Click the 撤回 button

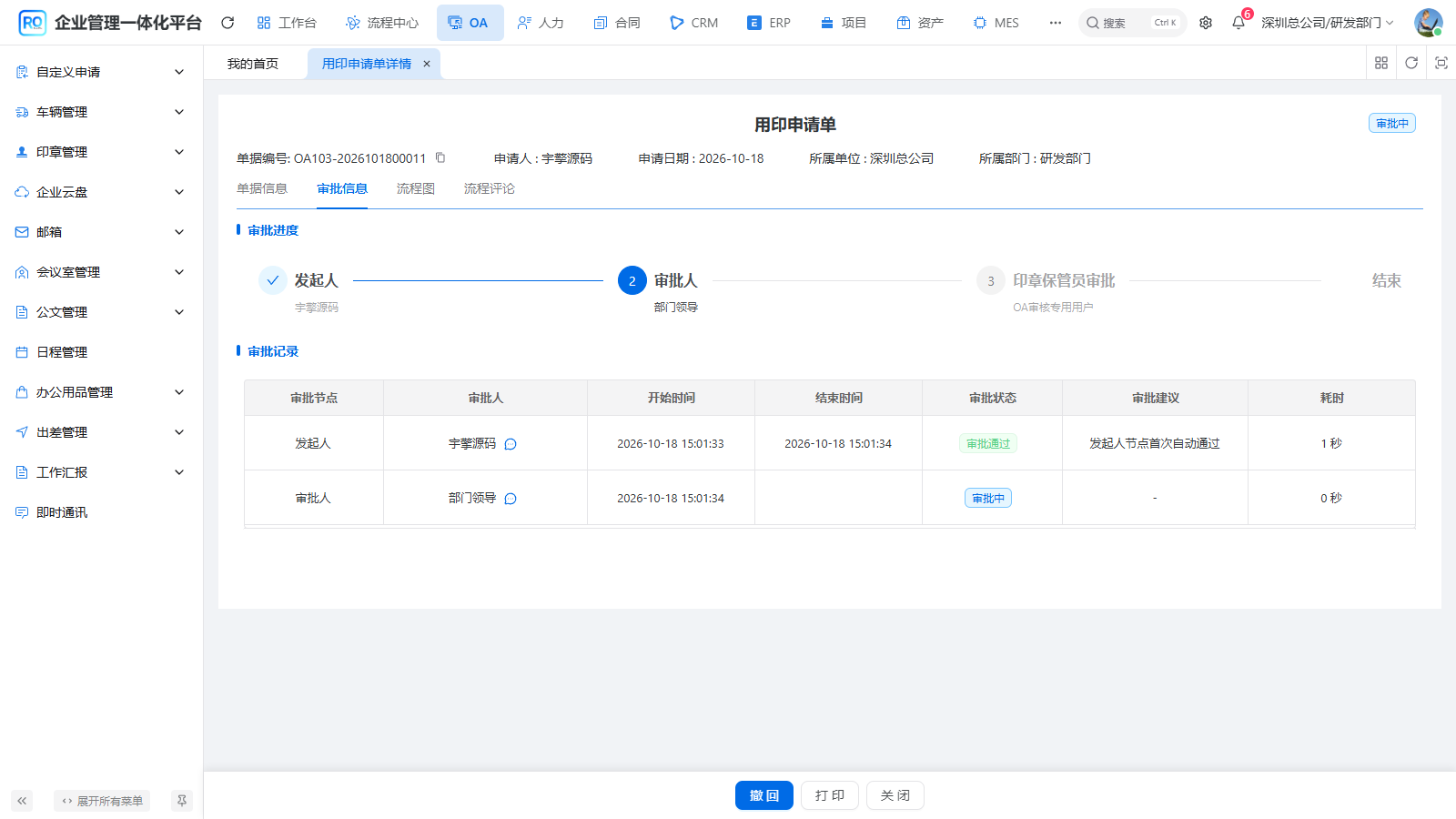(x=764, y=795)
